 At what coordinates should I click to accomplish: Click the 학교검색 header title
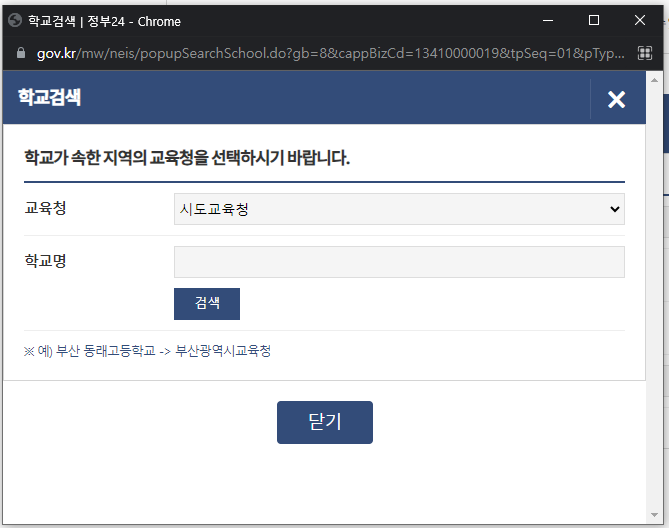pyautogui.click(x=49, y=97)
